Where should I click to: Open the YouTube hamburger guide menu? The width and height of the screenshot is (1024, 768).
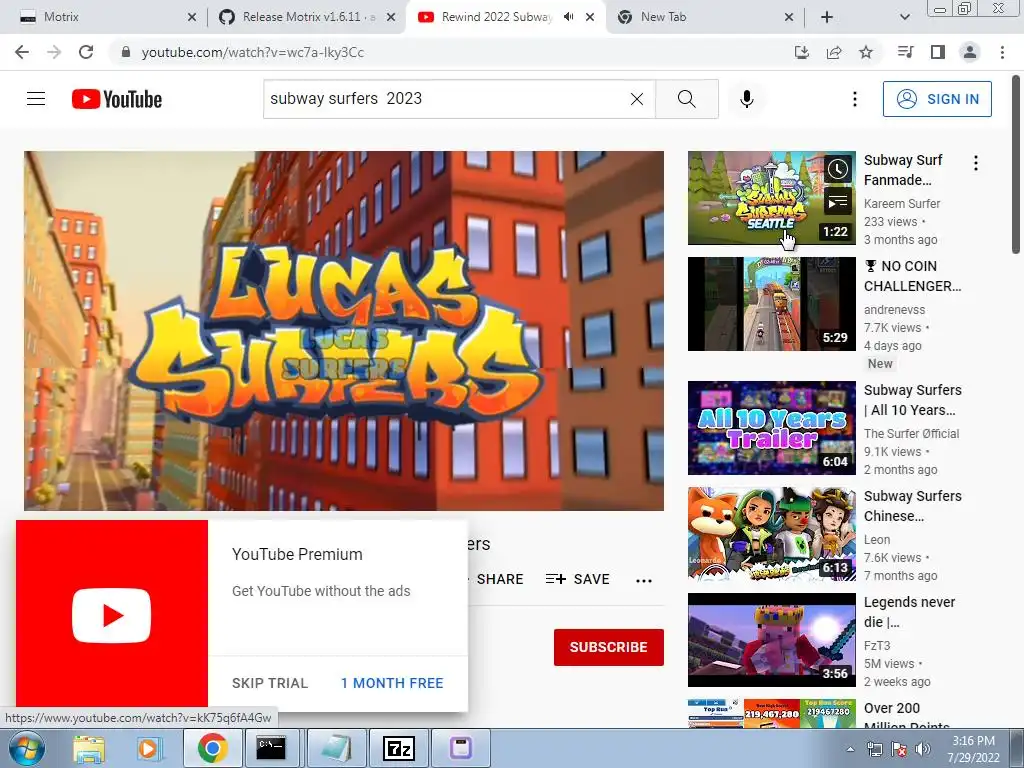36,99
